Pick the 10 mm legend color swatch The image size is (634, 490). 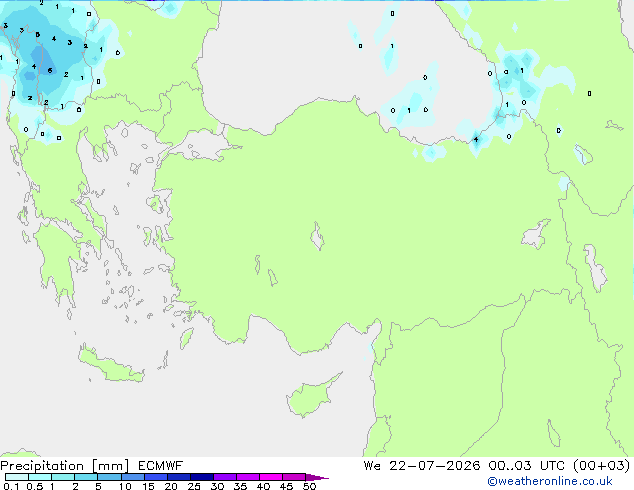tap(133, 477)
